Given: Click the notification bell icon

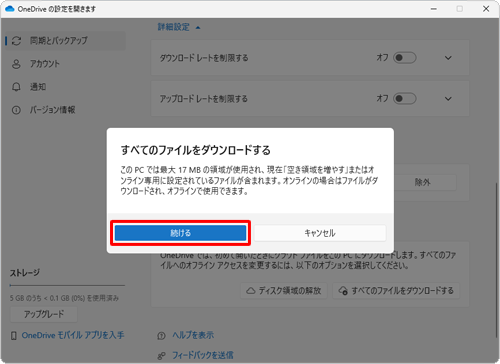Looking at the screenshot, I should coord(16,87).
